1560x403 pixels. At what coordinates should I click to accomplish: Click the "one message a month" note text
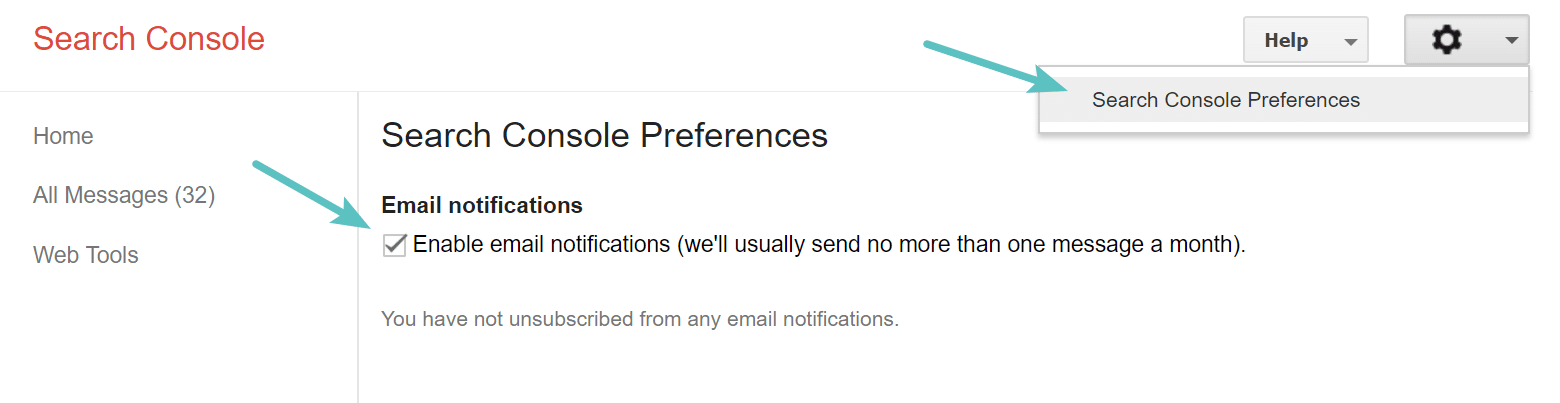(x=1130, y=244)
